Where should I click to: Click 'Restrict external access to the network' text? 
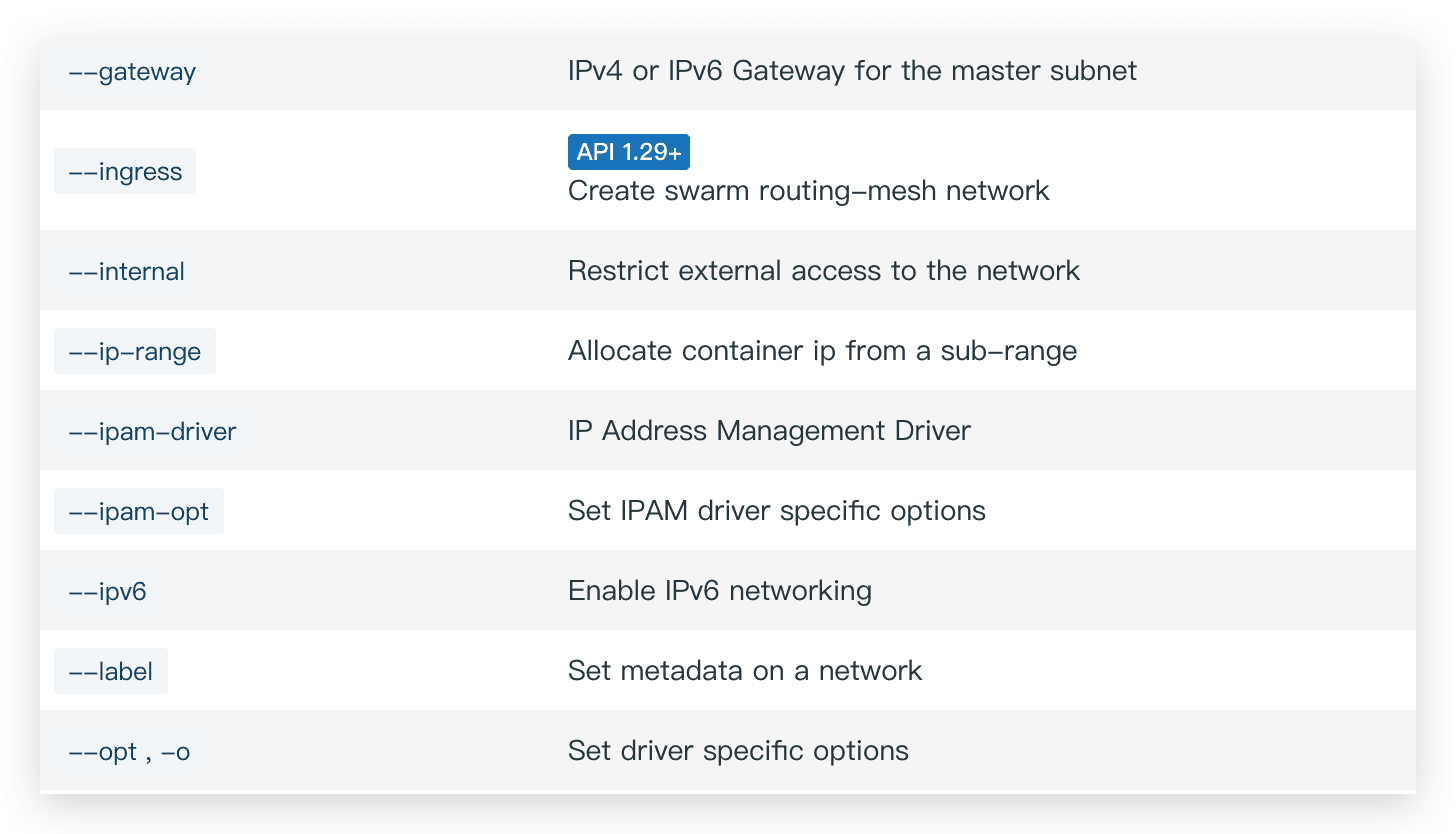tap(823, 271)
